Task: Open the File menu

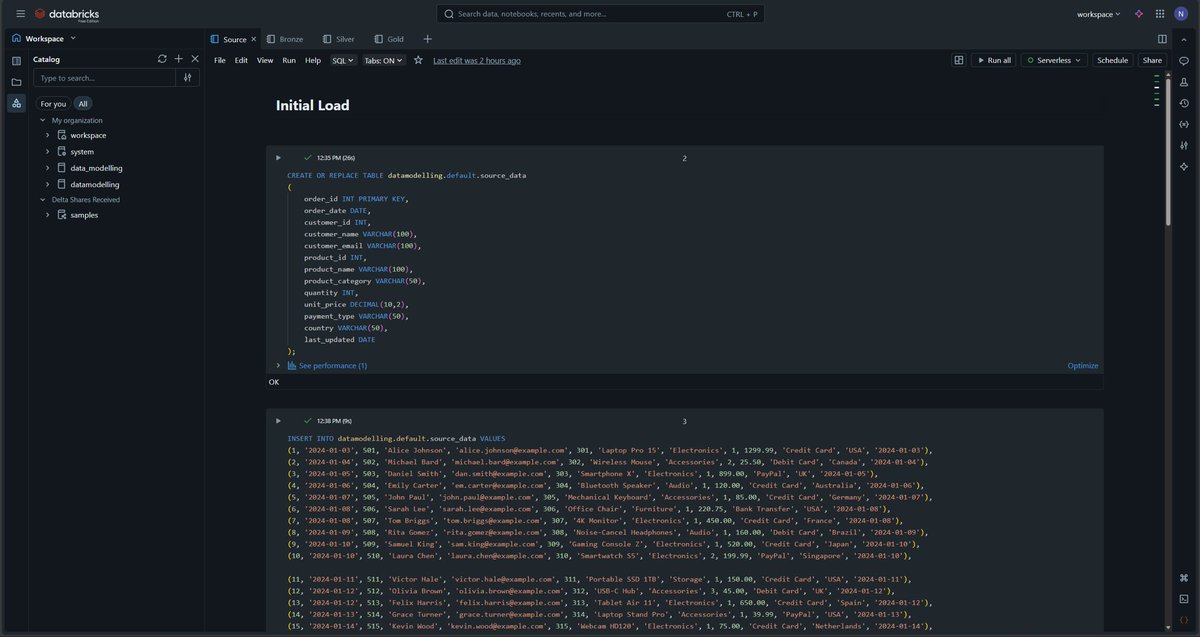Action: click(220, 60)
